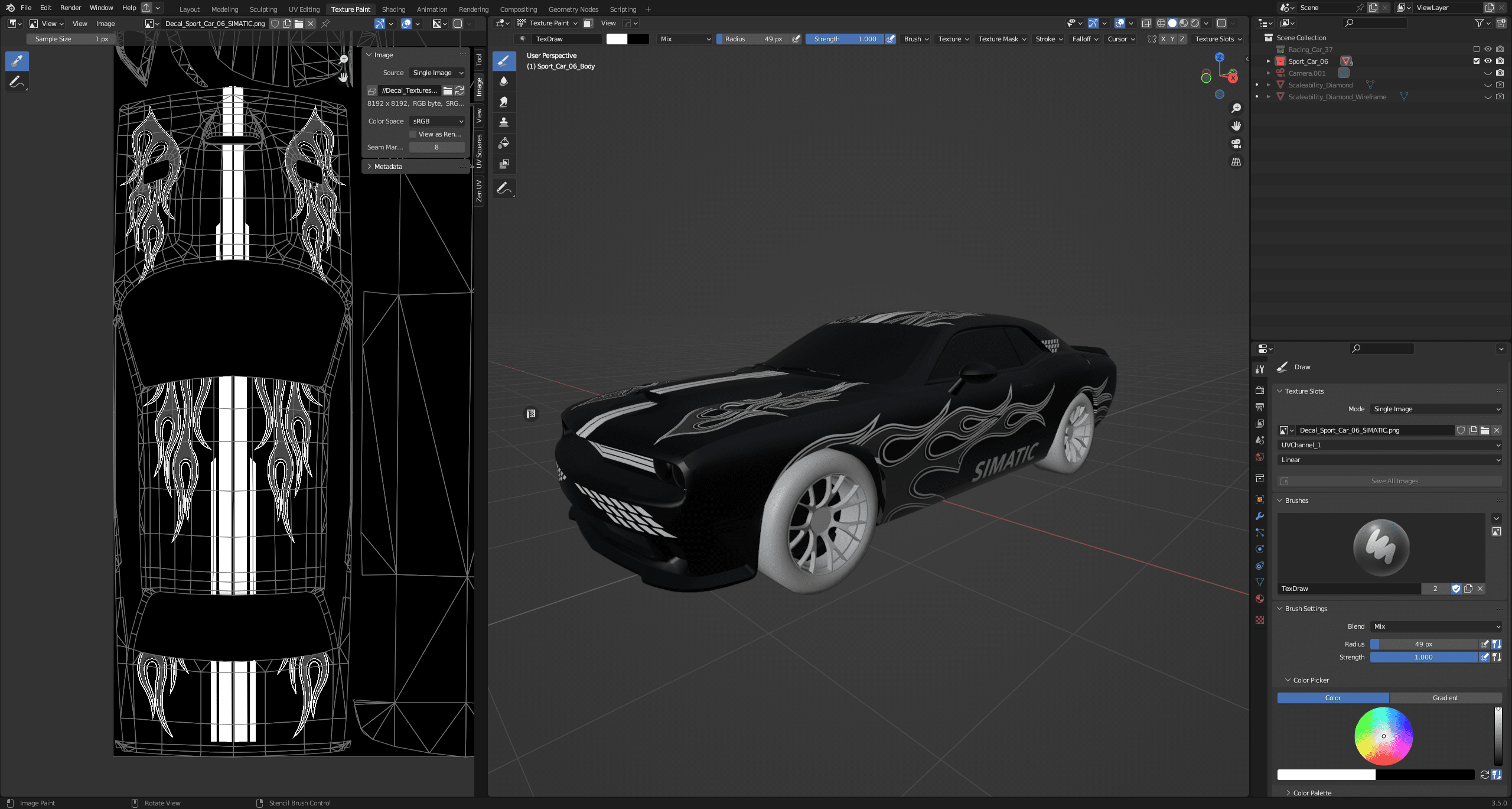This screenshot has height=809, width=1512.
Task: Select the Mask tool in viewport toolbar
Action: [504, 164]
